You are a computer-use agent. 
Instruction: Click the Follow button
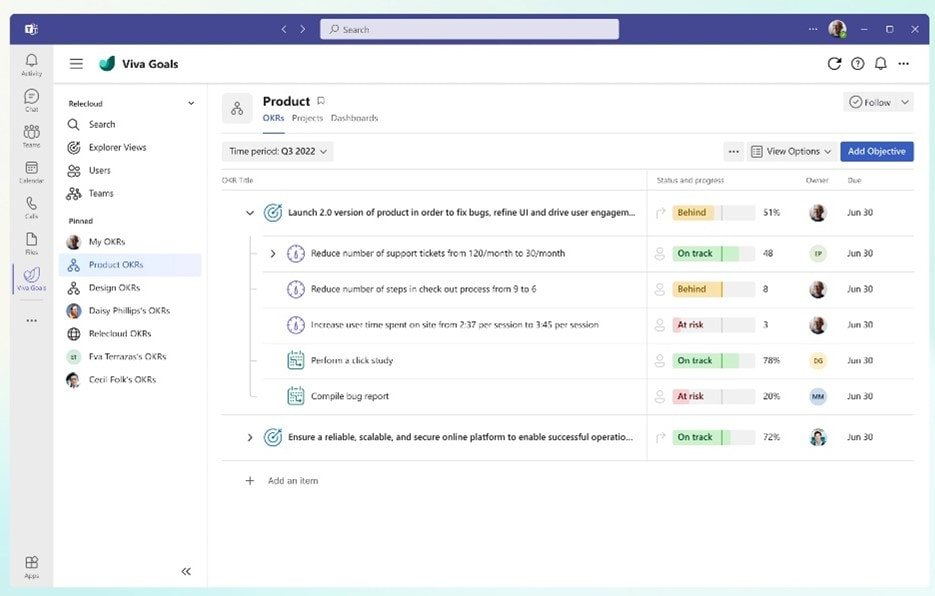click(870, 102)
